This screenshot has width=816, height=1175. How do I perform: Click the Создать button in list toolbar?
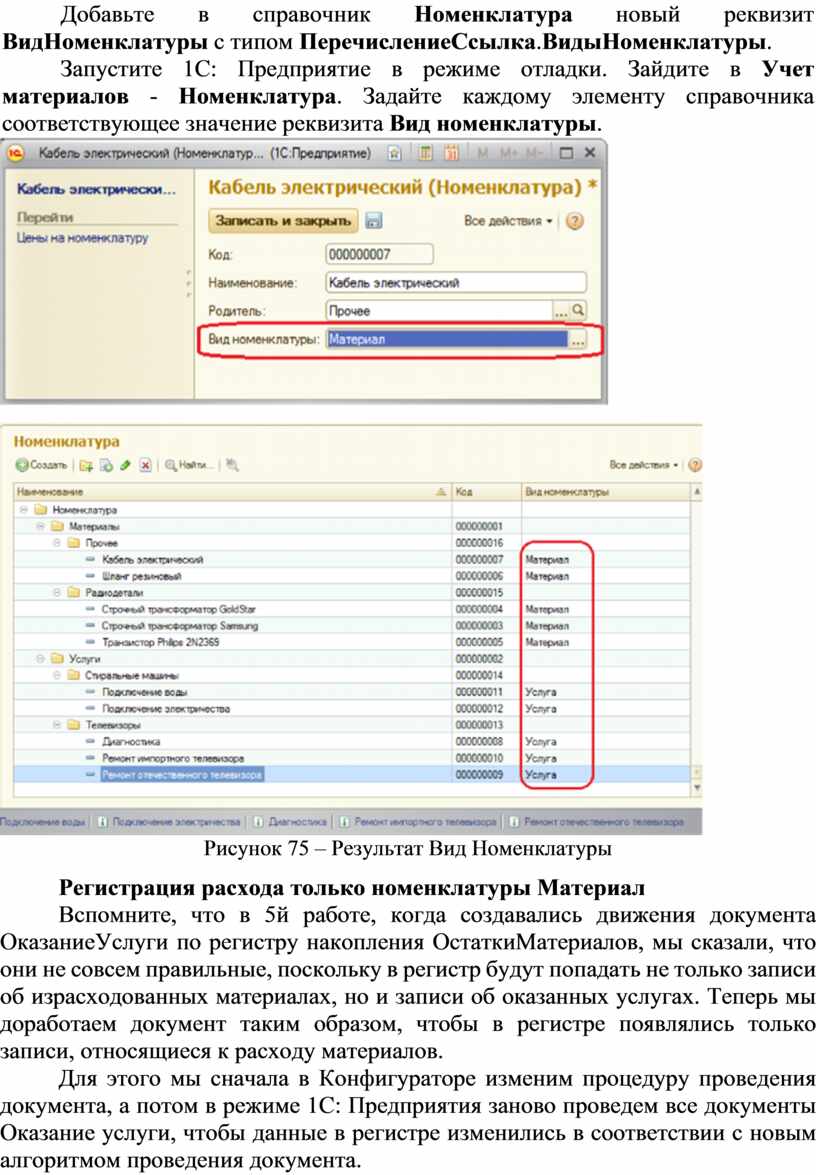42,465
